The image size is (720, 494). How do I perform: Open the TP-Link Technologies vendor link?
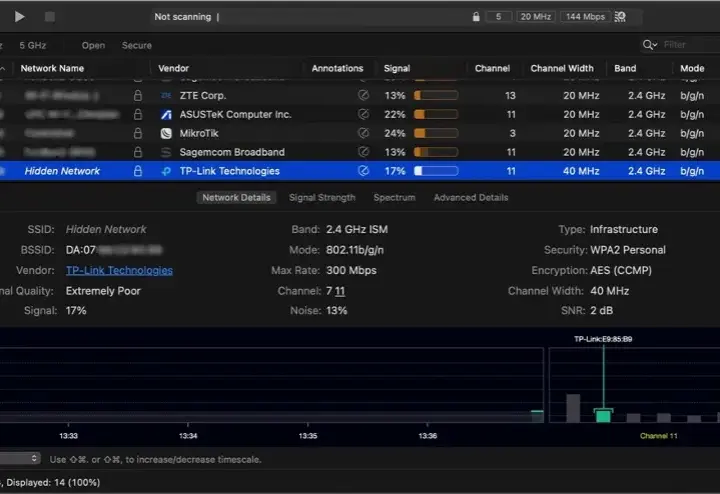pyautogui.click(x=119, y=270)
